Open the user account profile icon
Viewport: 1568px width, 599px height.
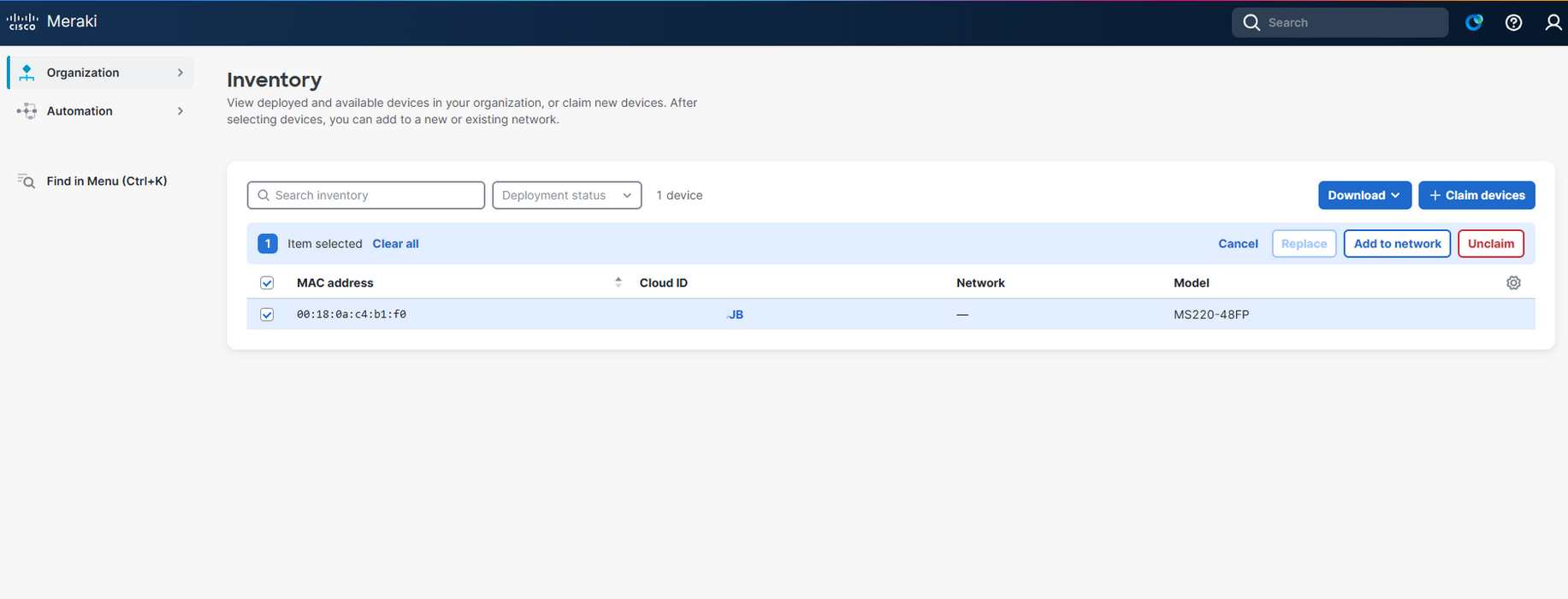1553,23
